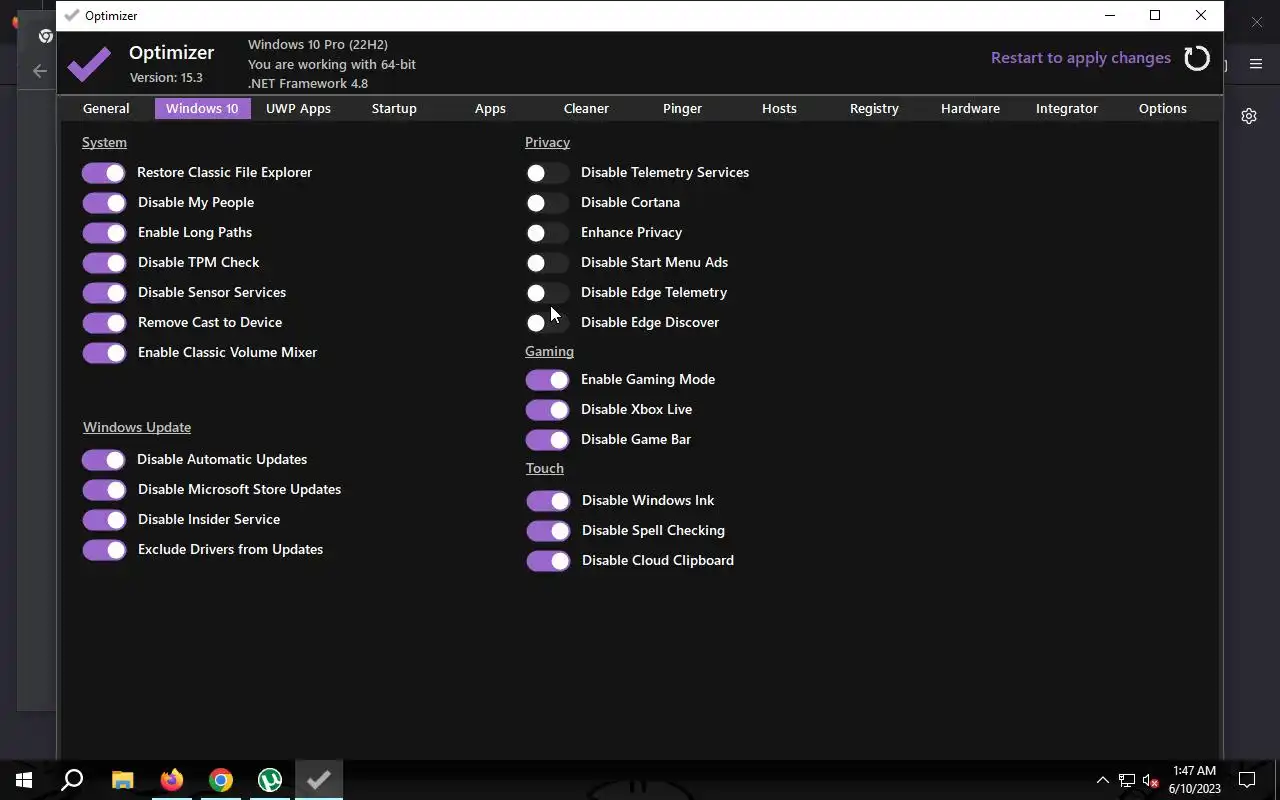Open Registry tab
This screenshot has height=800, width=1280.
874,108
